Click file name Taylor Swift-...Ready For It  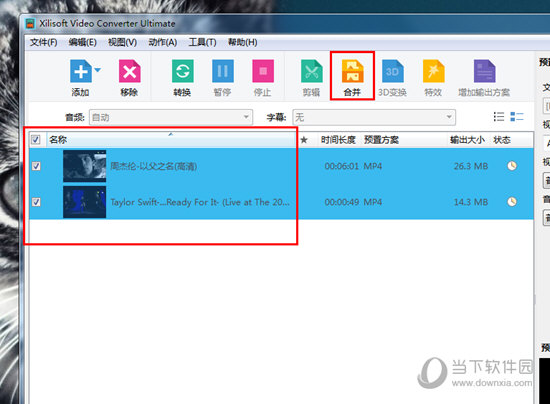[x=200, y=202]
